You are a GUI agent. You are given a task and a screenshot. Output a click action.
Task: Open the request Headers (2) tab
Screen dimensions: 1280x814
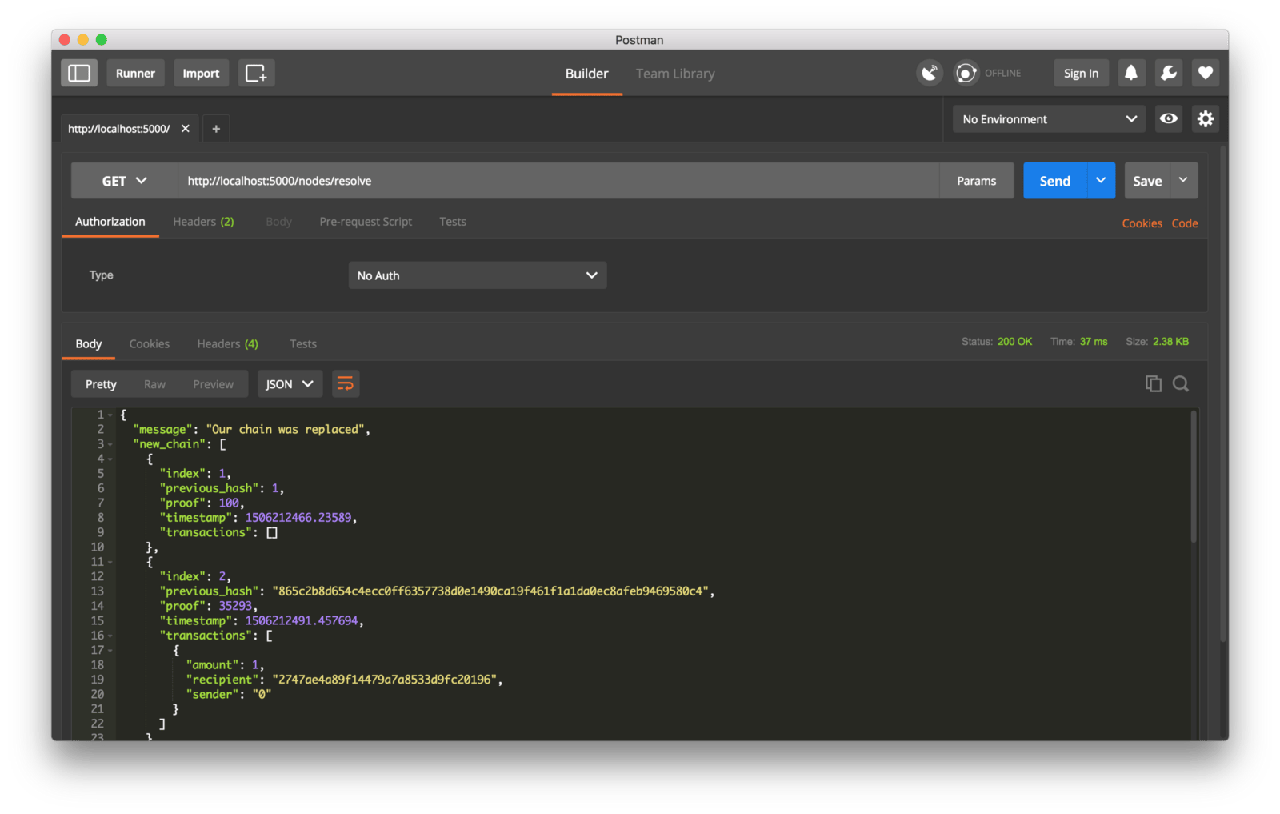(203, 222)
